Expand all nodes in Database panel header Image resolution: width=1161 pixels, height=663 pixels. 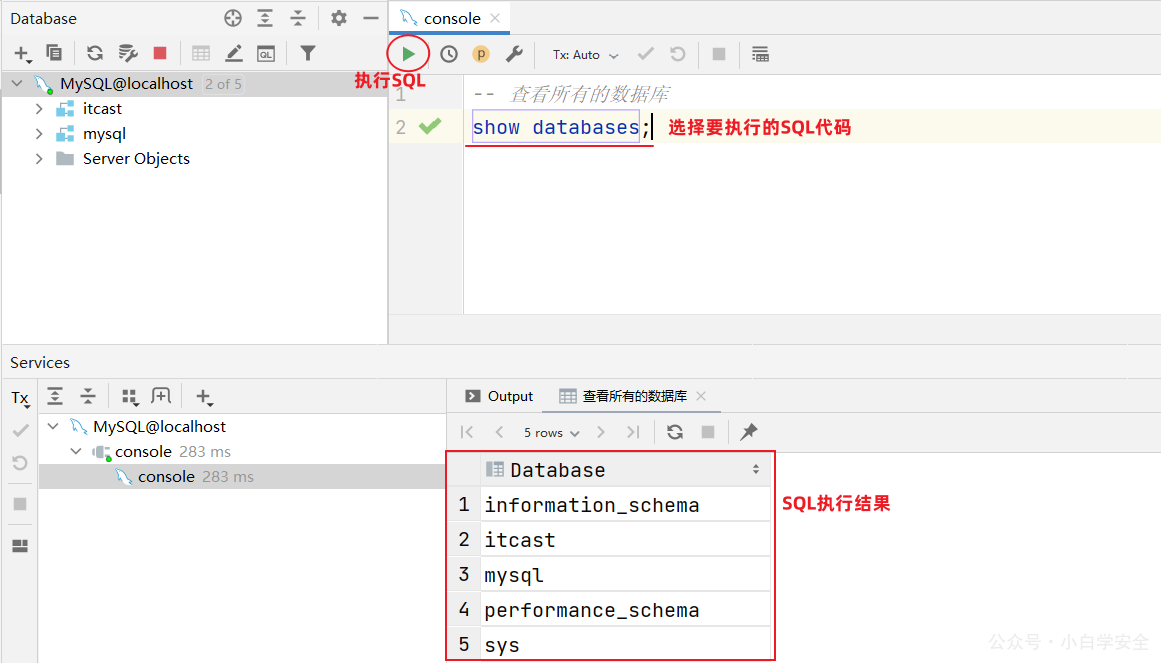point(265,19)
